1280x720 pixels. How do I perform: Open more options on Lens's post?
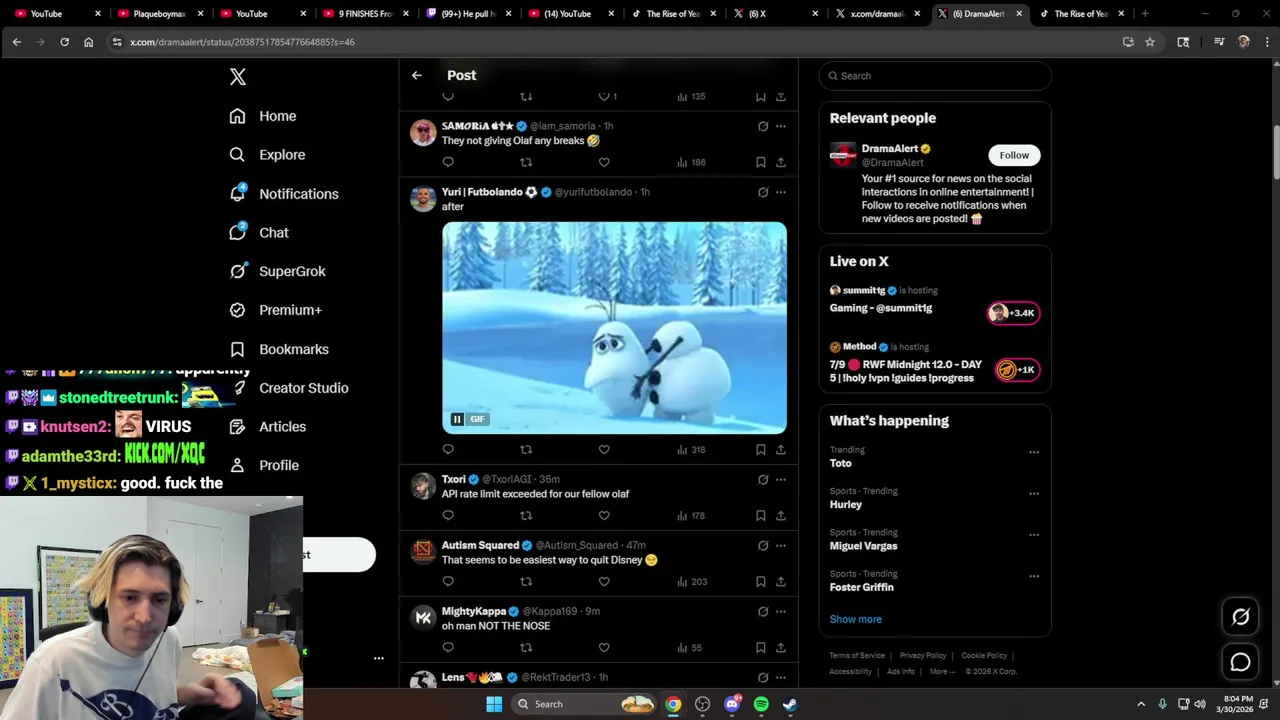coord(781,677)
